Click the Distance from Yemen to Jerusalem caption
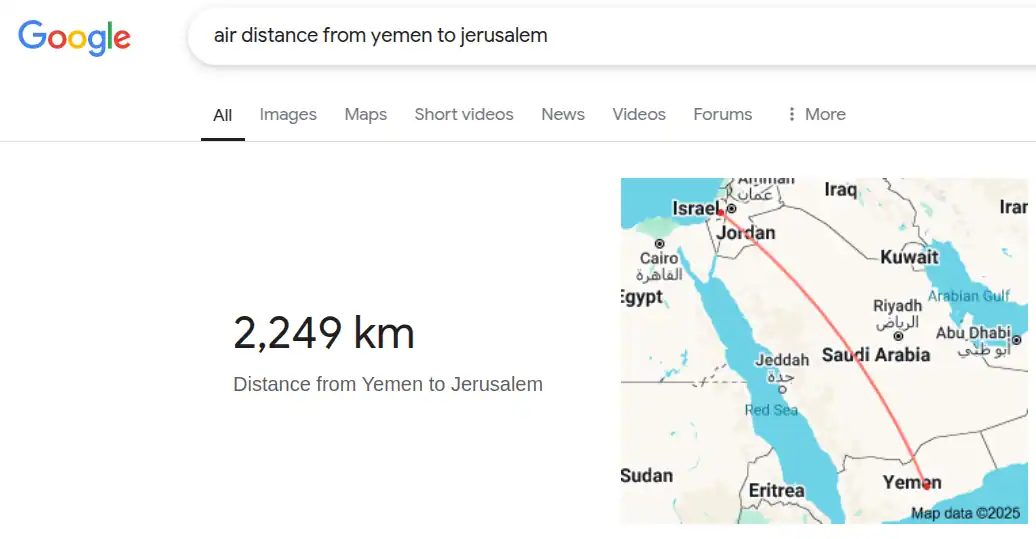 click(388, 384)
